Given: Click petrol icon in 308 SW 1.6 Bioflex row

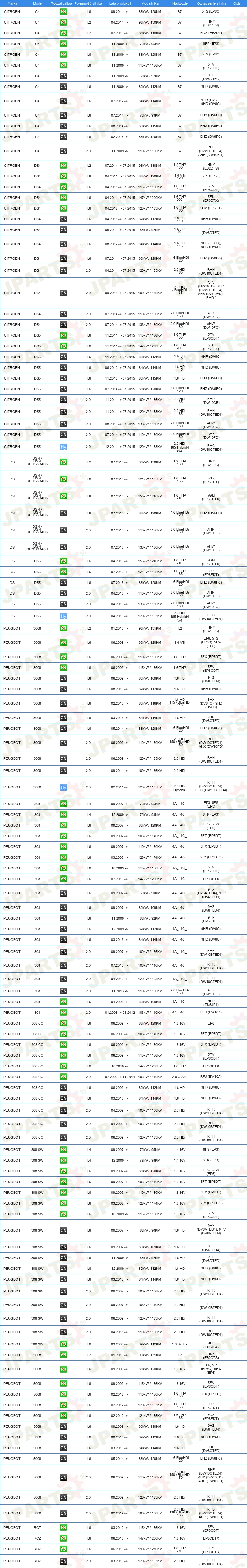Looking at the screenshot, I should pyautogui.click(x=63, y=1344).
